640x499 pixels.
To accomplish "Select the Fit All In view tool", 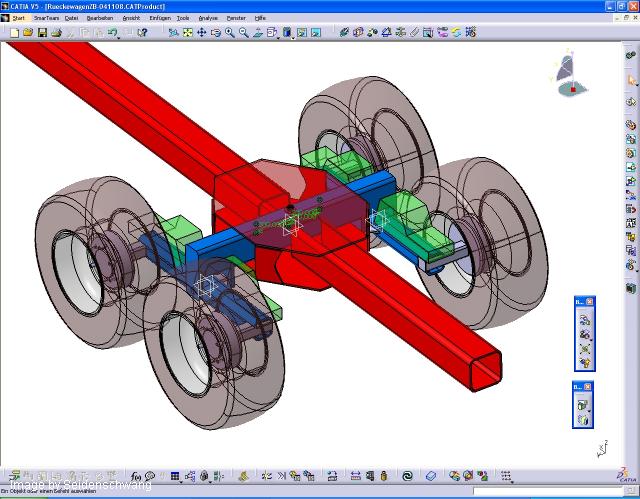I will [187, 33].
